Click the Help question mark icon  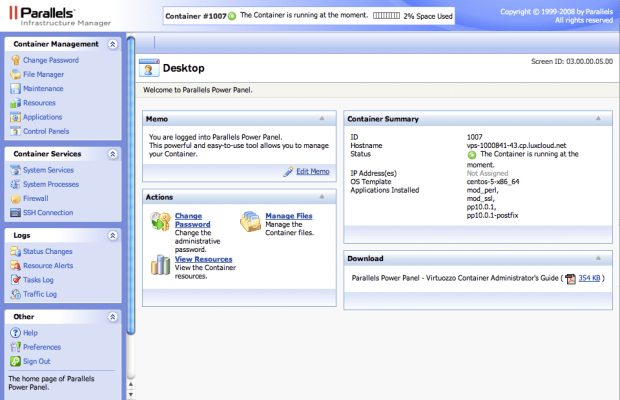[15, 333]
